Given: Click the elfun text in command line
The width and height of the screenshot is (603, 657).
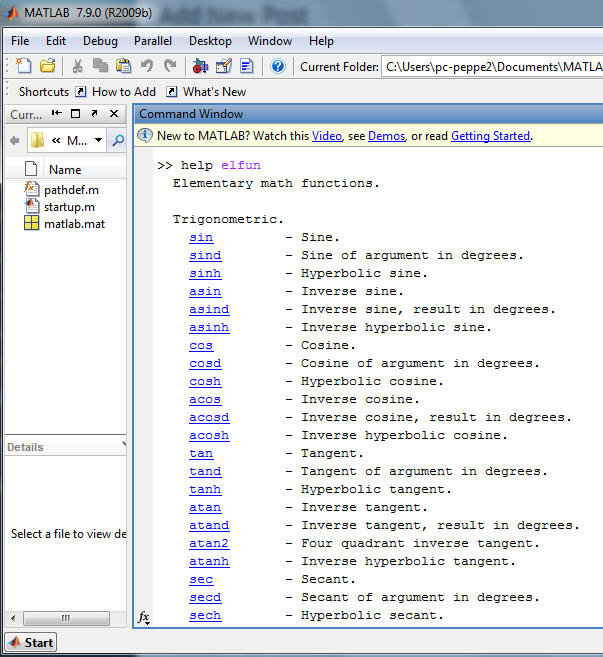Looking at the screenshot, I should [x=241, y=166].
